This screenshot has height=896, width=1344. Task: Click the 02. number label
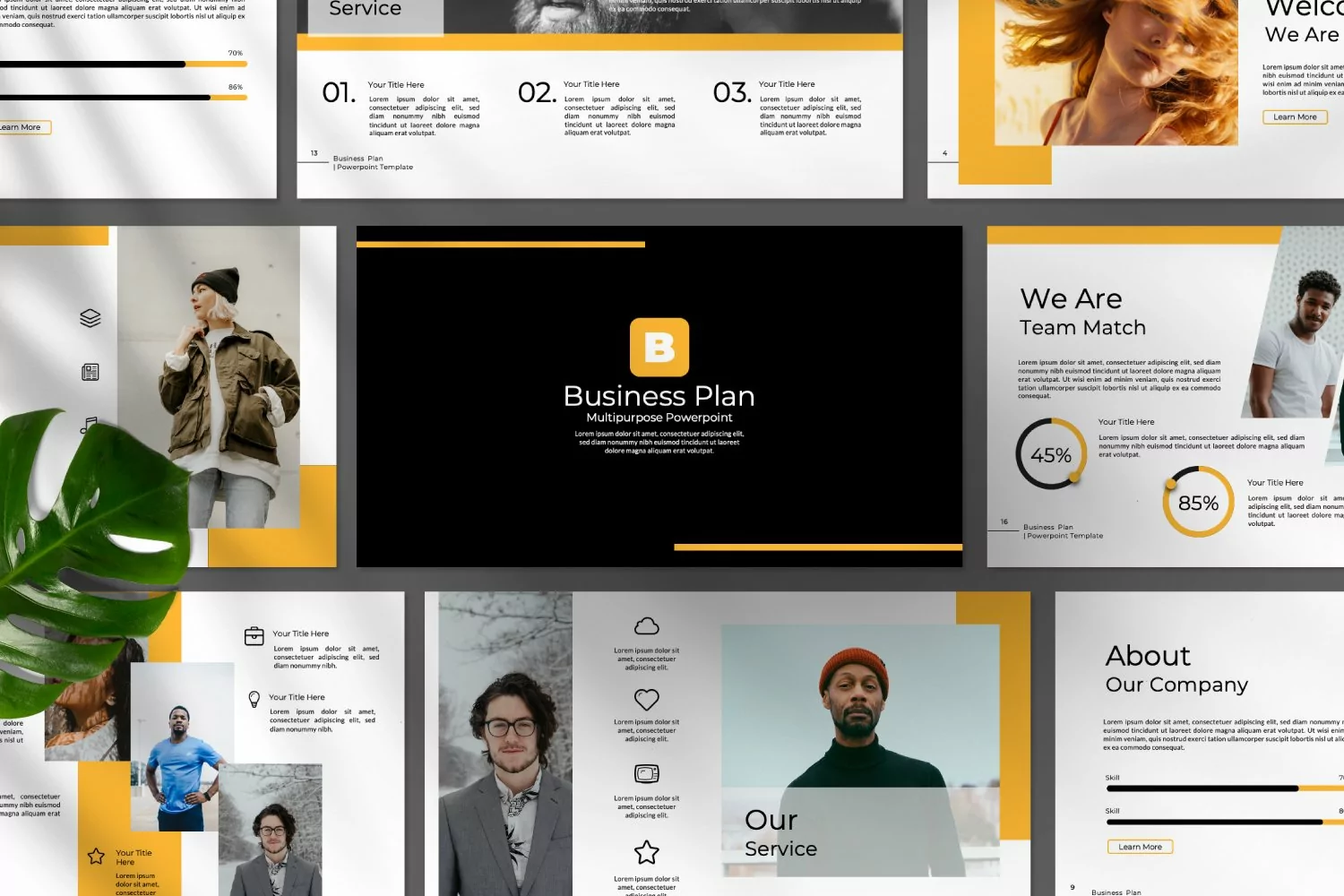point(537,92)
